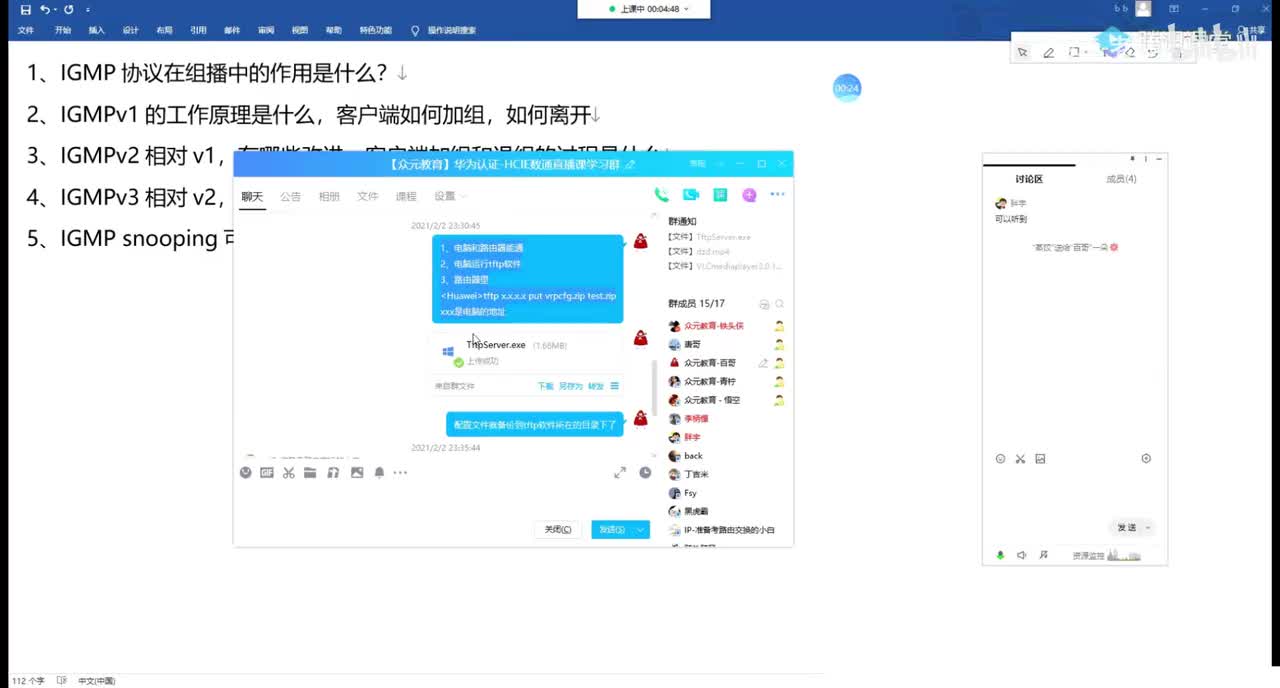Click 另存为 link for TftpServer.exe file

pos(570,386)
